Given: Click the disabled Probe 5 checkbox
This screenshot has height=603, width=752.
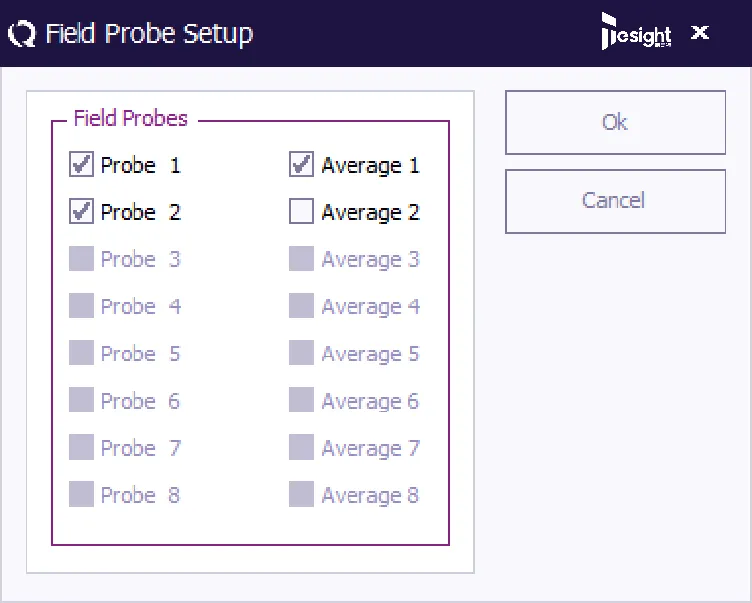Looking at the screenshot, I should [x=81, y=353].
